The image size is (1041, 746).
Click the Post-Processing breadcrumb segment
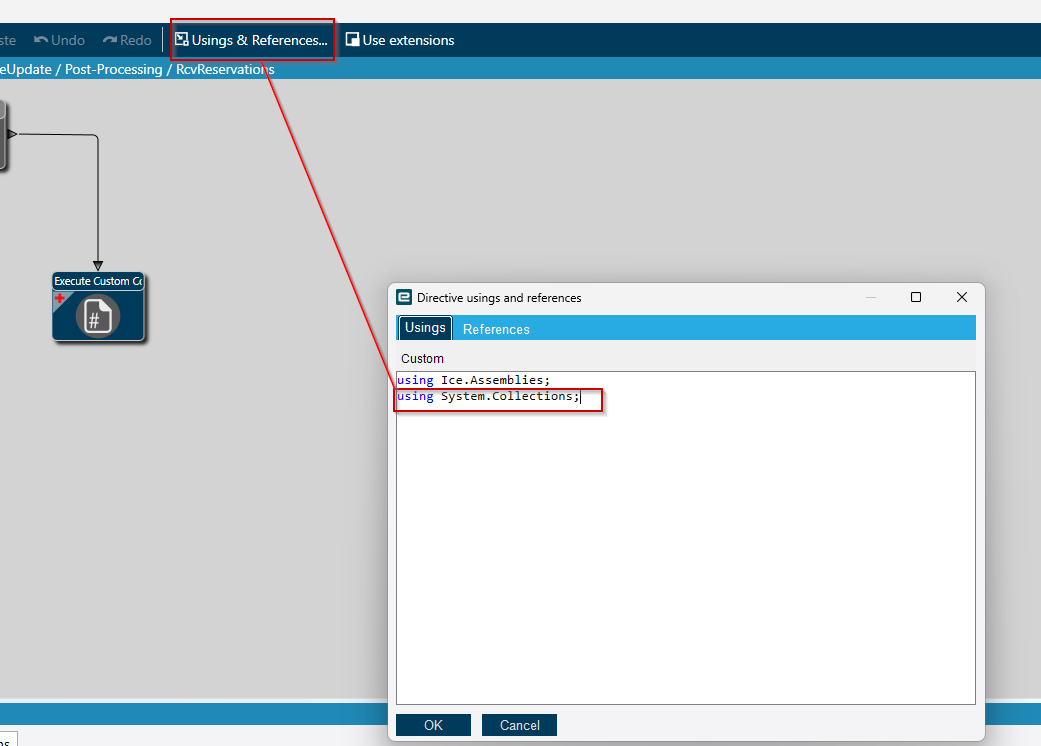click(114, 69)
